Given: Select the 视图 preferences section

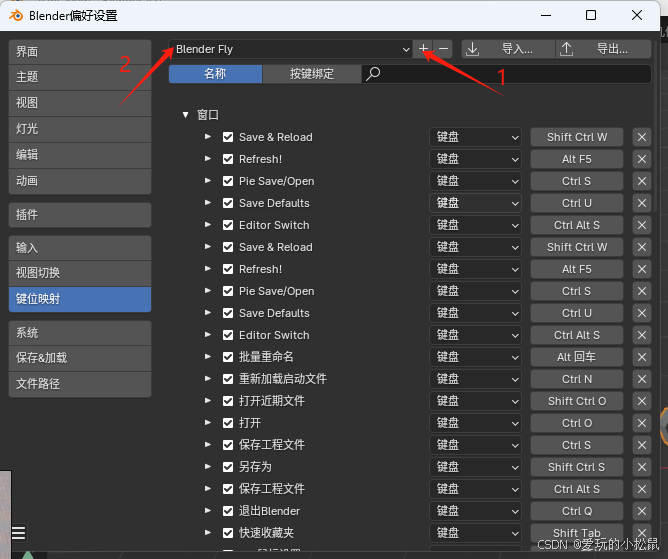Looking at the screenshot, I should (80, 103).
